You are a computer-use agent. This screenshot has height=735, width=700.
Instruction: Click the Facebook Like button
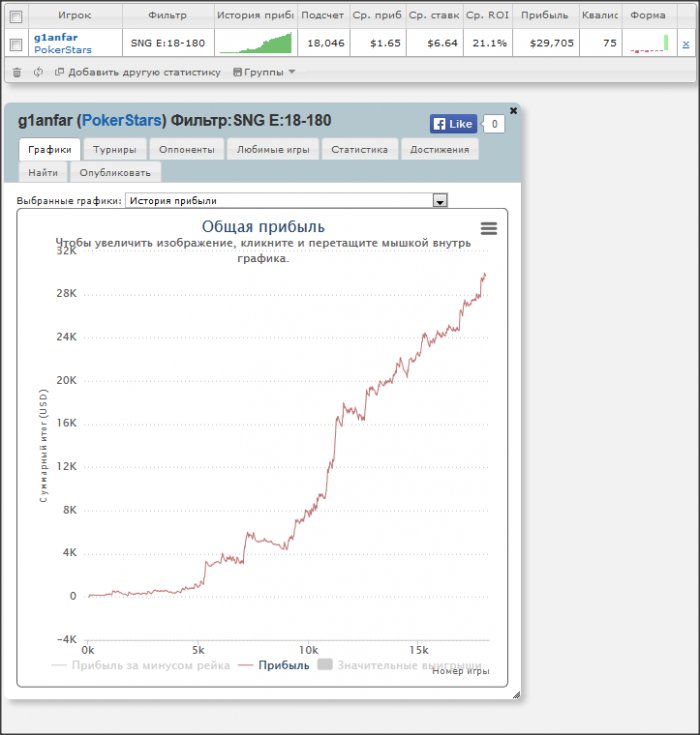click(x=453, y=124)
